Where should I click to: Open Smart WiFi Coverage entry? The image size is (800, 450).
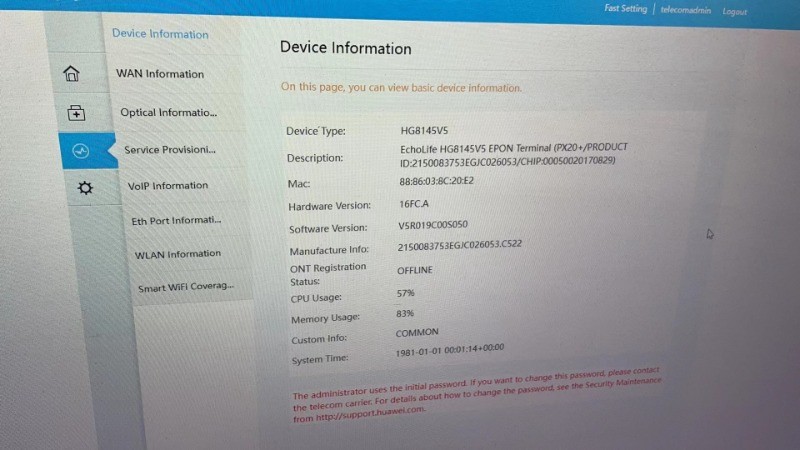tap(186, 287)
